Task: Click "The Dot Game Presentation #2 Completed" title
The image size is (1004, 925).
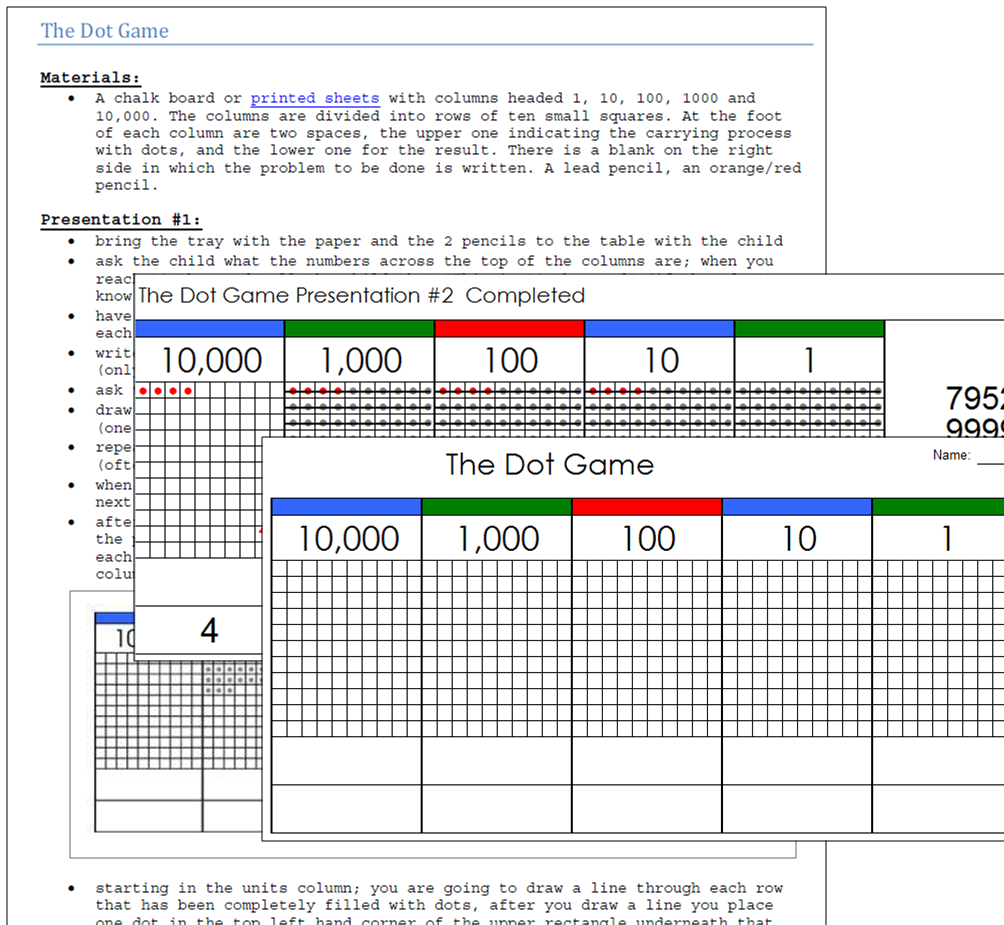Action: 361,295
